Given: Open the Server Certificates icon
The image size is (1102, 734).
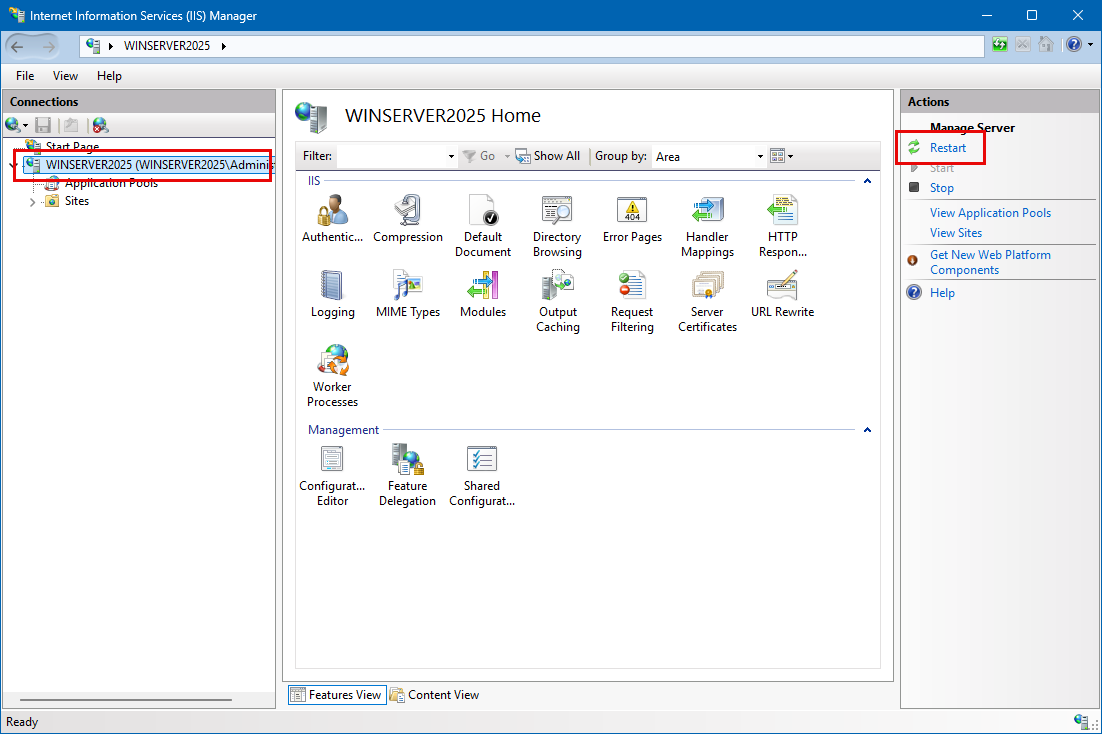Looking at the screenshot, I should pos(707,288).
